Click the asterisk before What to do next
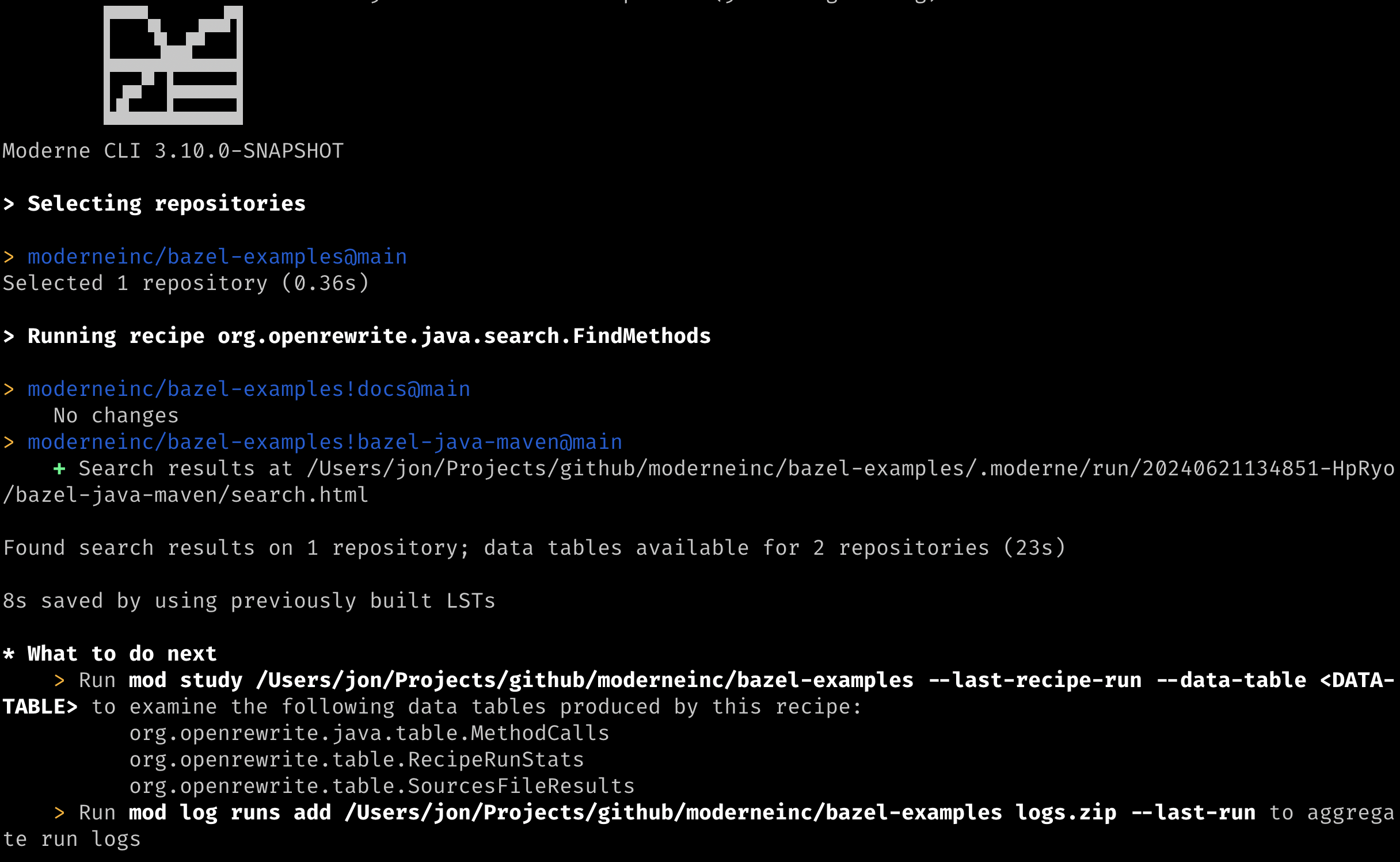The image size is (1400, 862). coord(9,654)
